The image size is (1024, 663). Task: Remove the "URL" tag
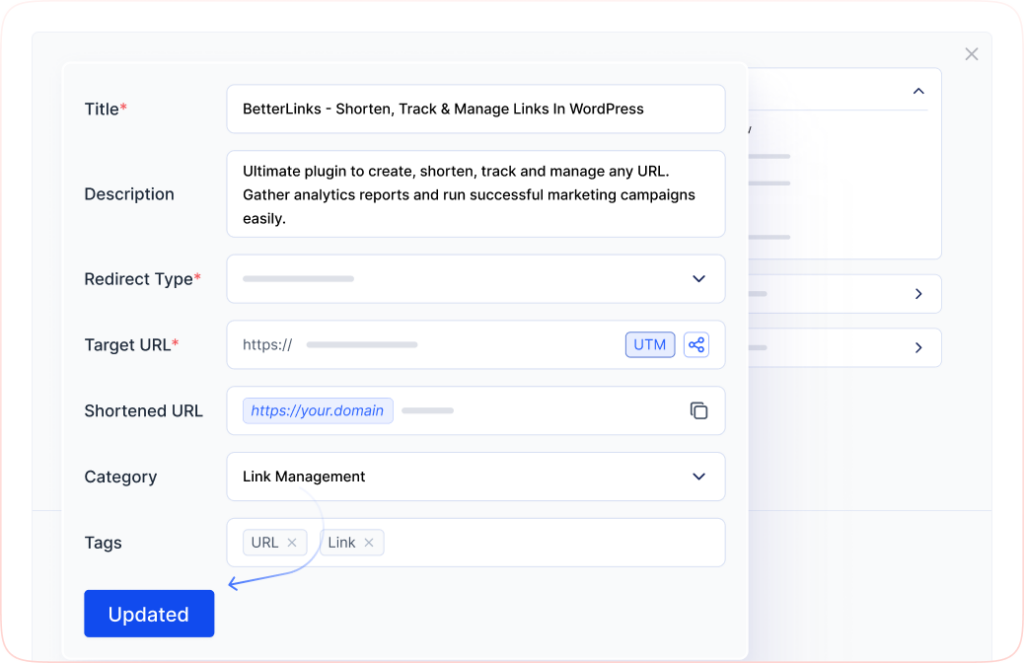click(x=291, y=542)
